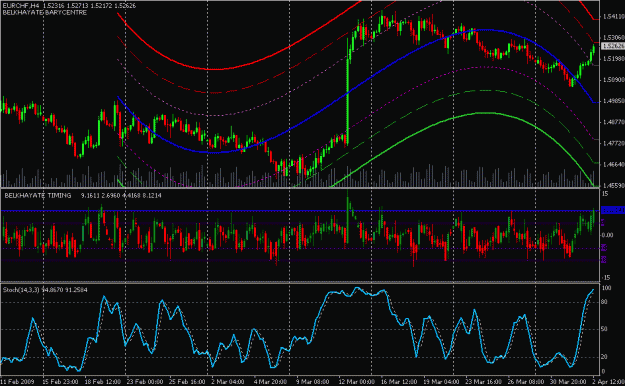Click the Timing panel lower scale label -15
Viewport: 625px width, 386px height.
[605, 278]
